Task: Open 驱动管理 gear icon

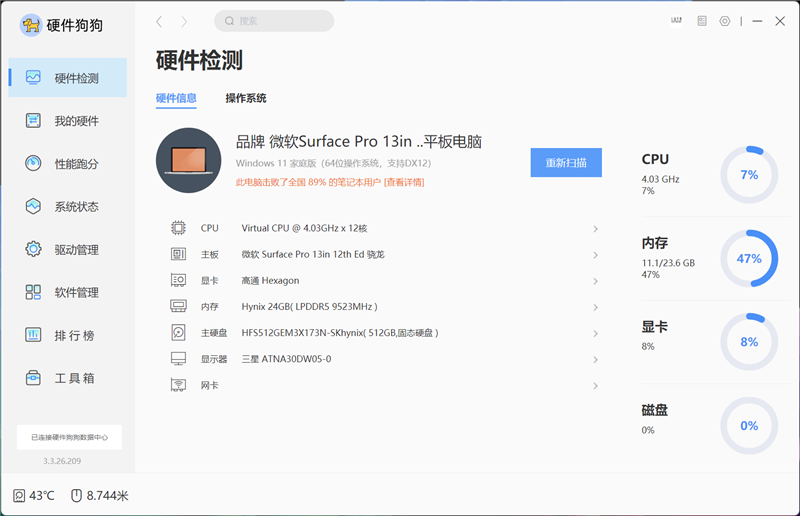Action: pos(33,249)
